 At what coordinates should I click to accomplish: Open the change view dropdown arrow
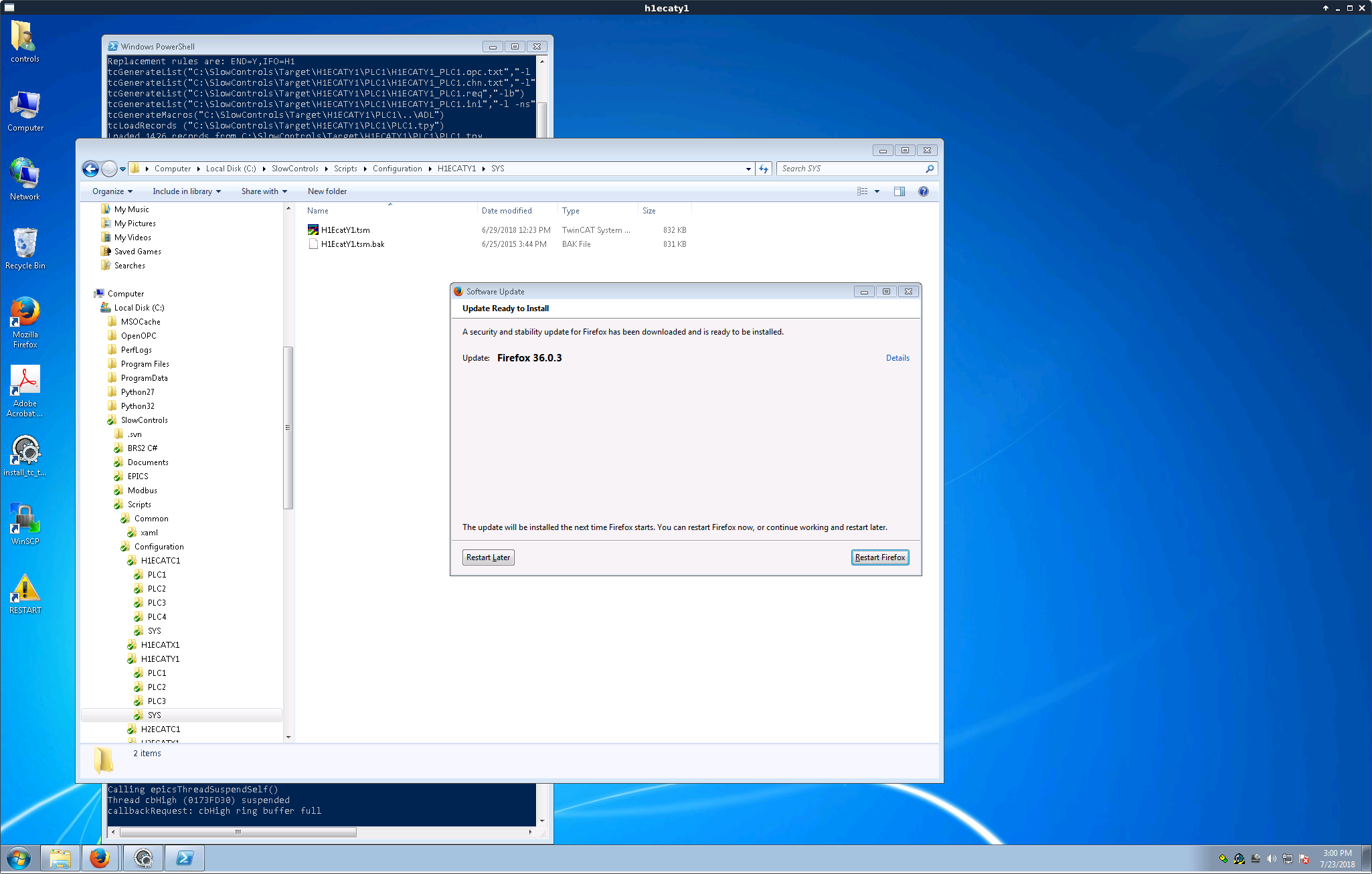877,191
